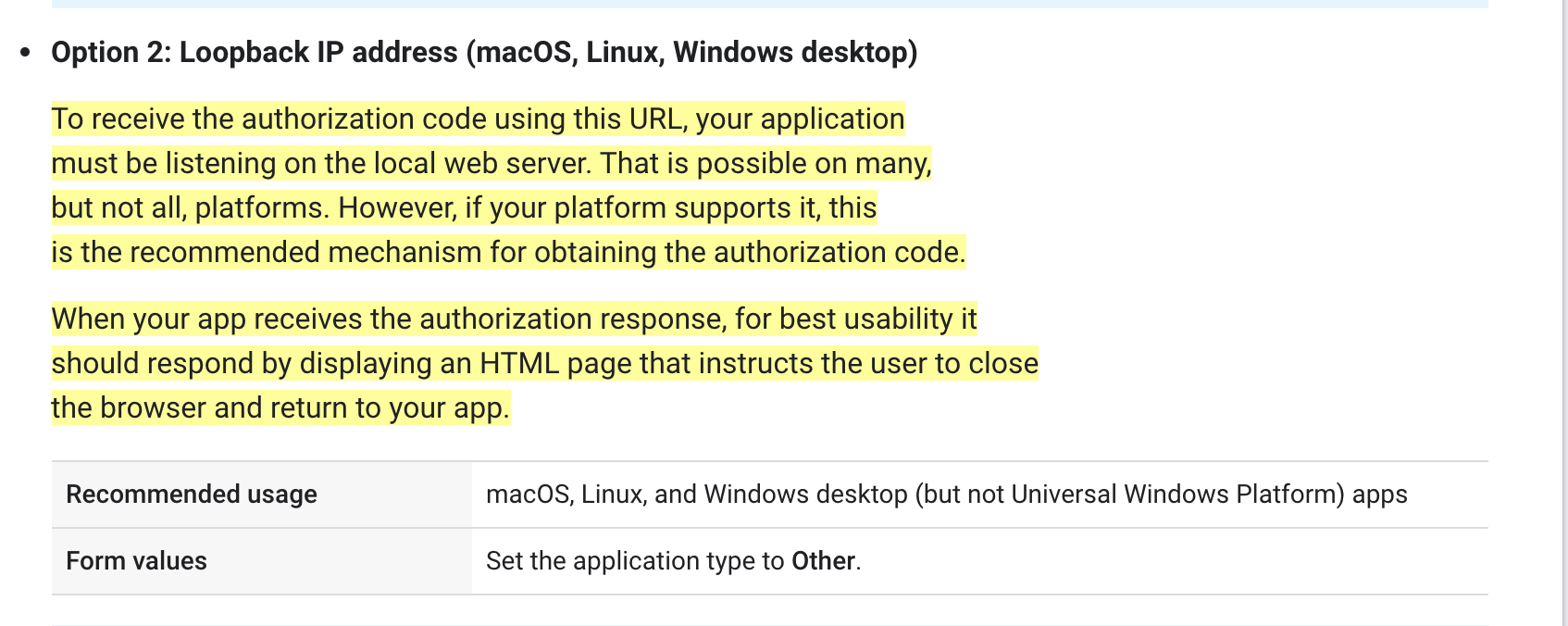The height and width of the screenshot is (626, 1568).
Task: Click the words "macOS, Linux, Windows desktop" in heading
Action: tap(691, 53)
